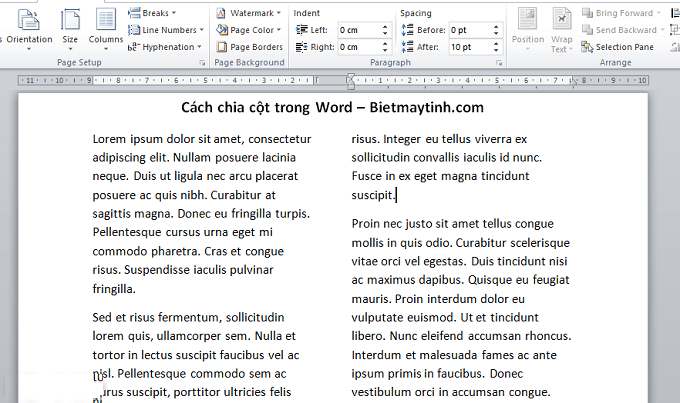Open the Hyphenation dropdown

165,47
